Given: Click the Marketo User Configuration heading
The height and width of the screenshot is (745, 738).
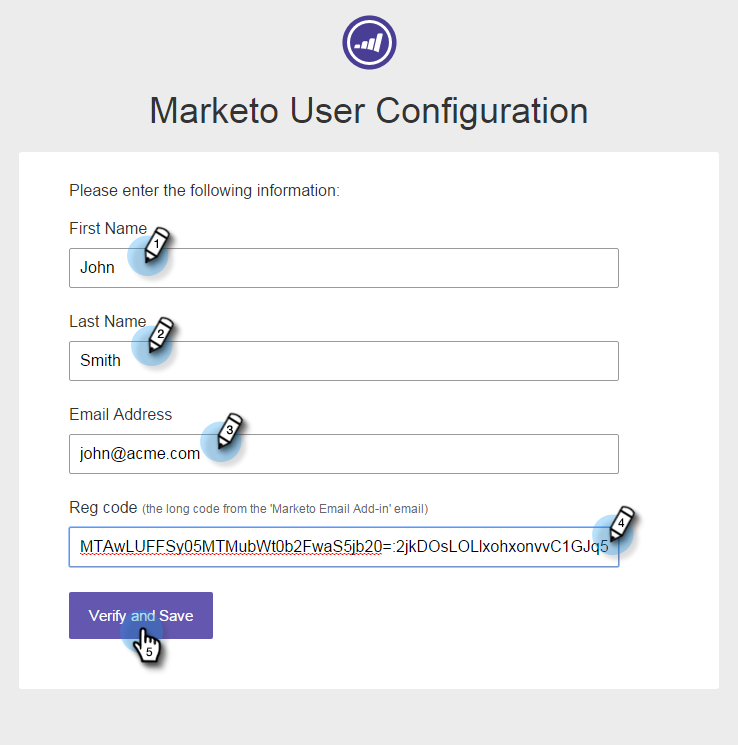Looking at the screenshot, I should click(368, 110).
